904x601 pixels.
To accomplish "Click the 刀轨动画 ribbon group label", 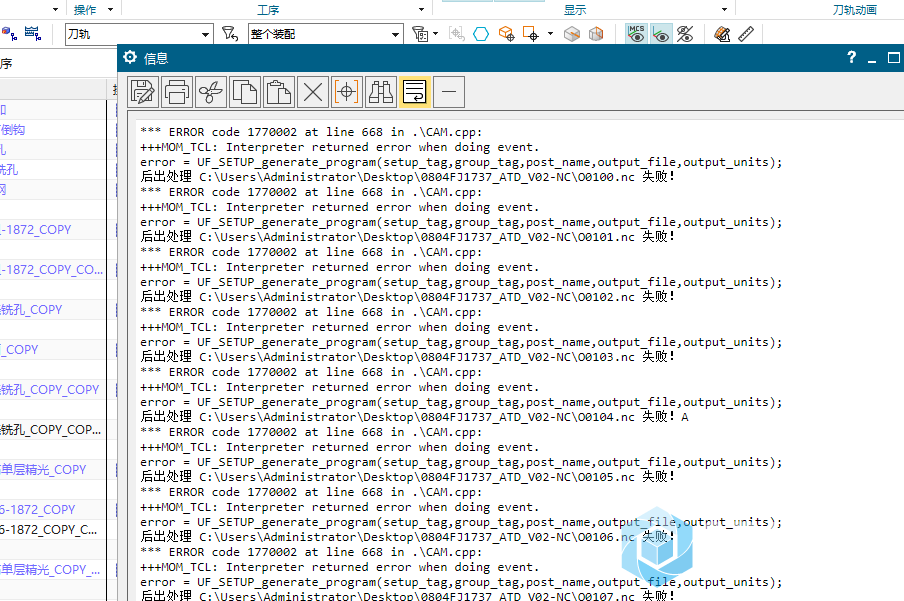I will click(x=855, y=10).
